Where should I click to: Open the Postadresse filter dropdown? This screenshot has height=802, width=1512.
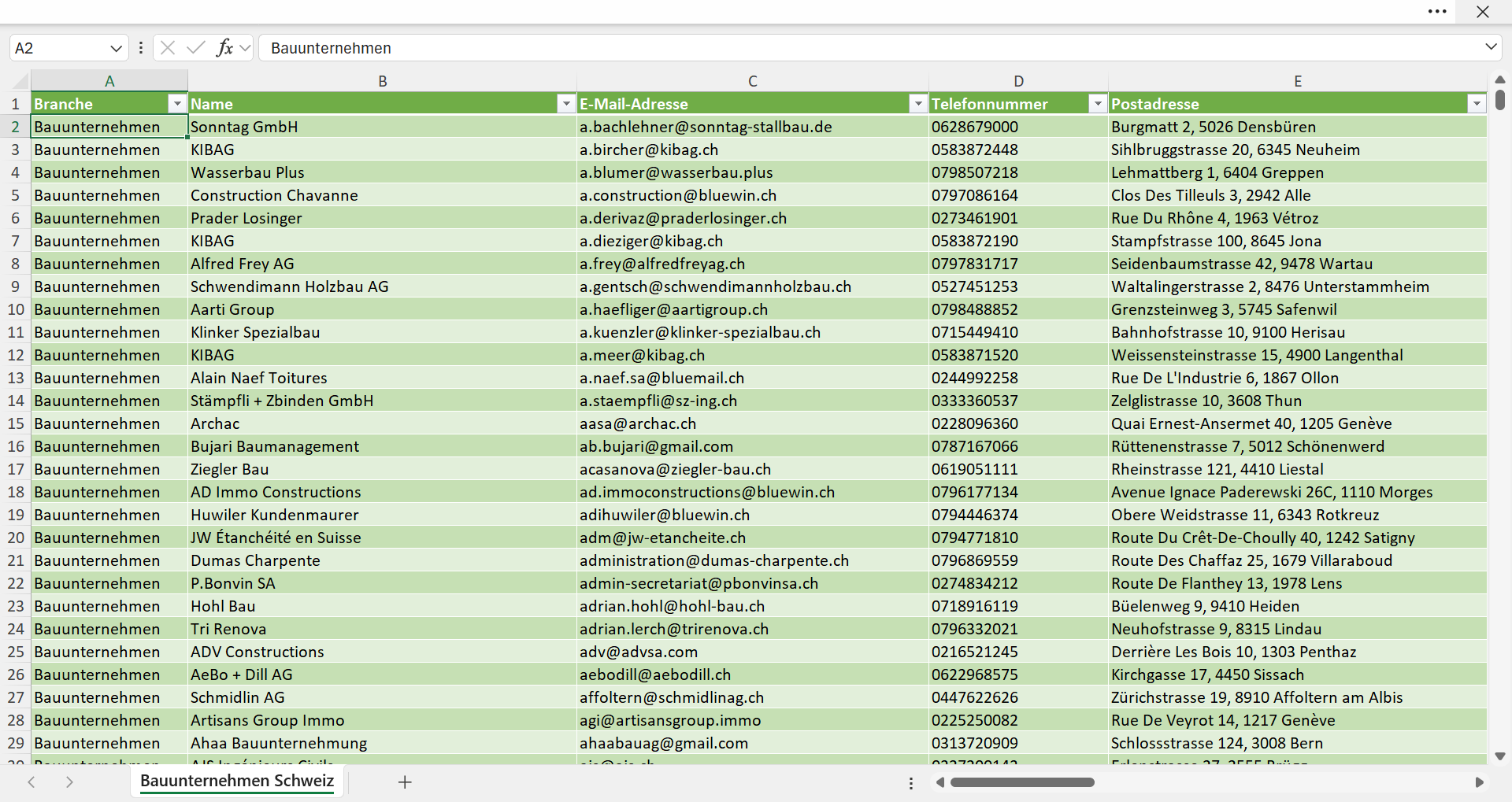1477,104
